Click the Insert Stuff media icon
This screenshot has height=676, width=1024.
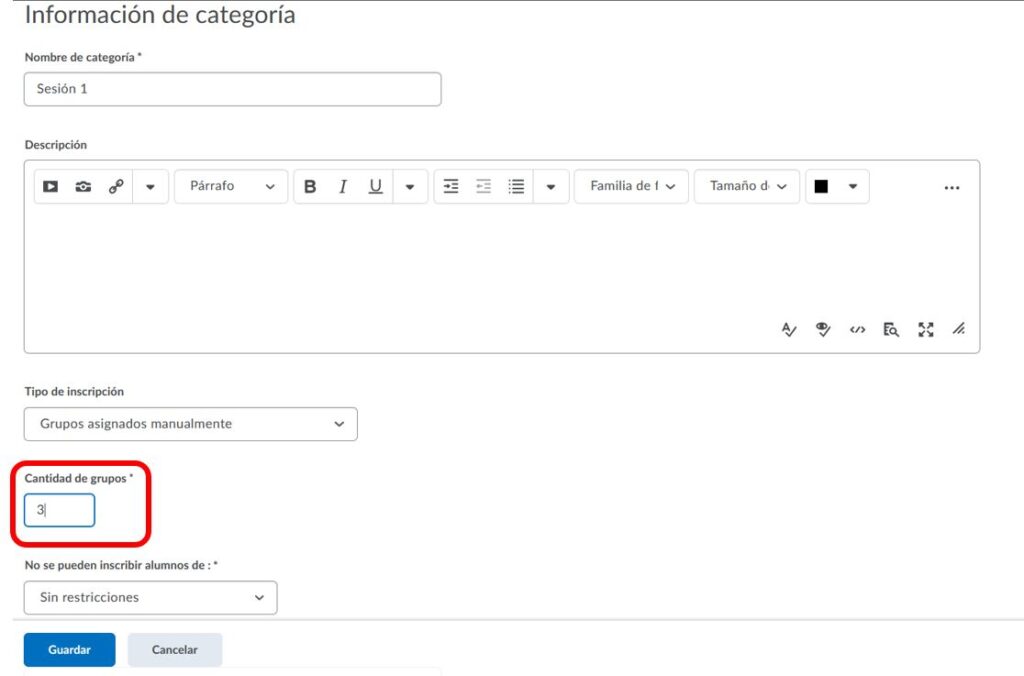[50, 187]
